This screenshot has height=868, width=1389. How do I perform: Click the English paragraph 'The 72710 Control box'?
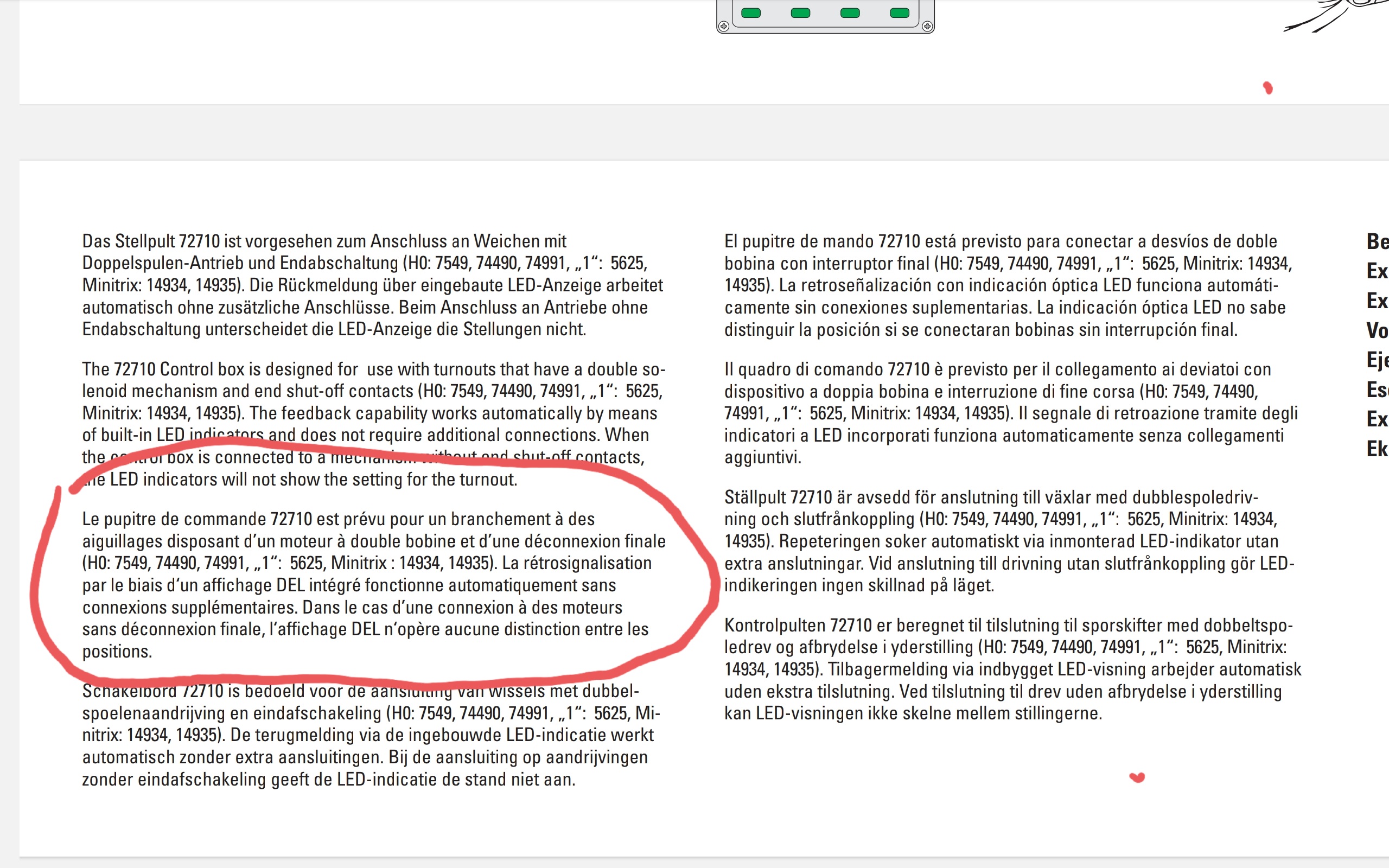373,424
